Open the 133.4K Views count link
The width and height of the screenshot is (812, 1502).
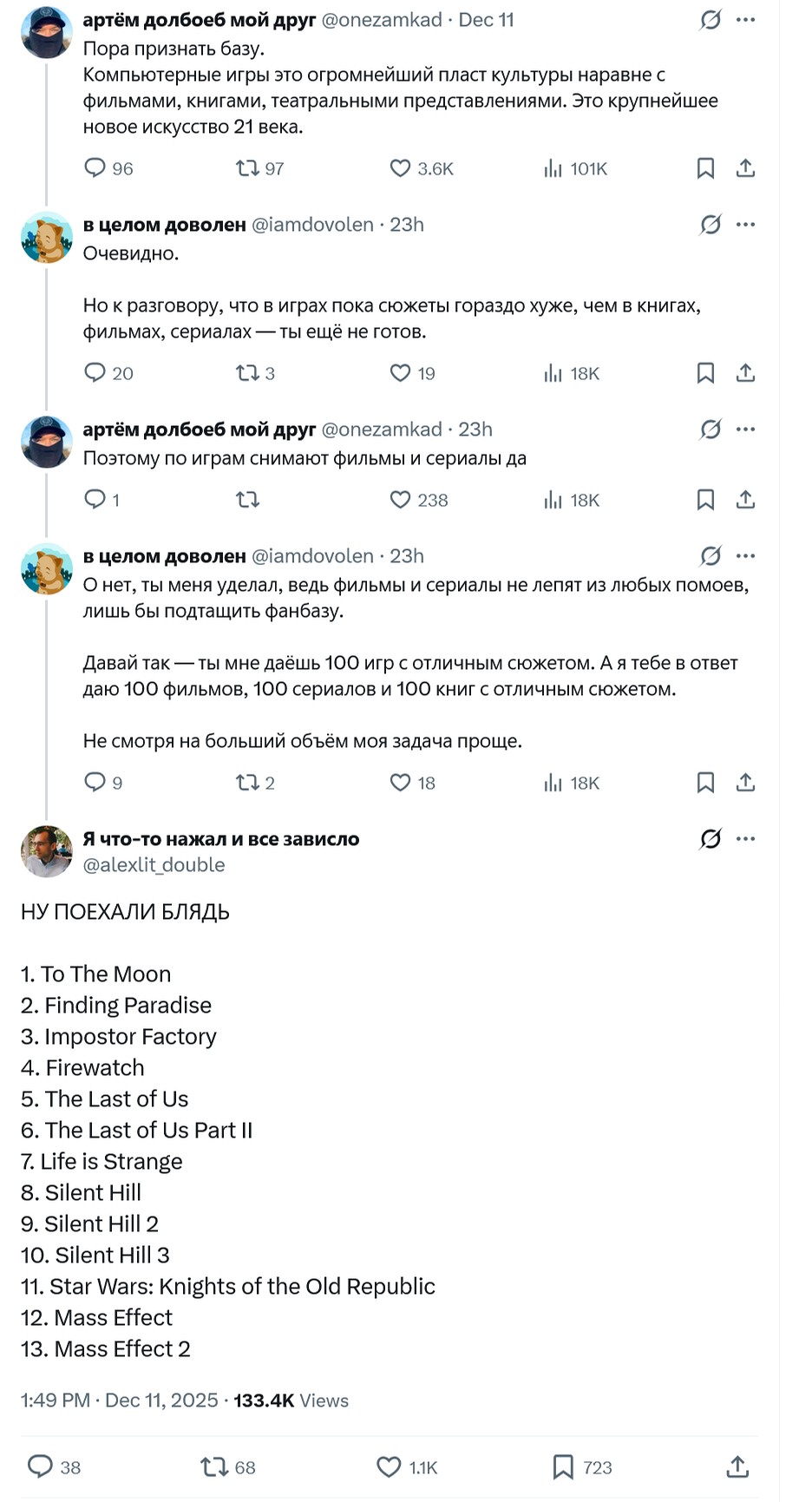pyautogui.click(x=291, y=1400)
